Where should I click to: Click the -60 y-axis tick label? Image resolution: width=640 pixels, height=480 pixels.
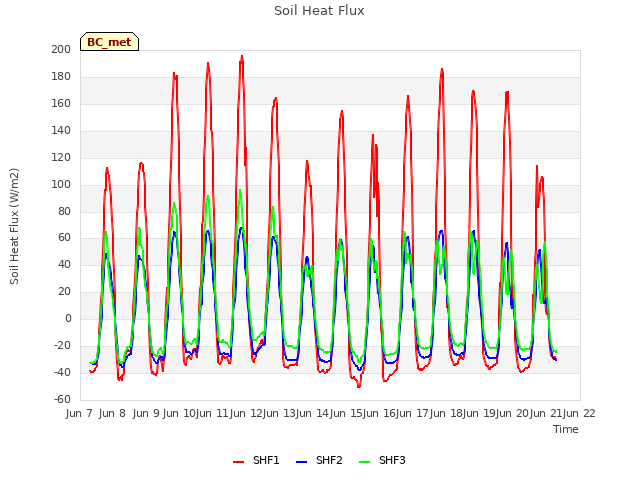point(62,399)
